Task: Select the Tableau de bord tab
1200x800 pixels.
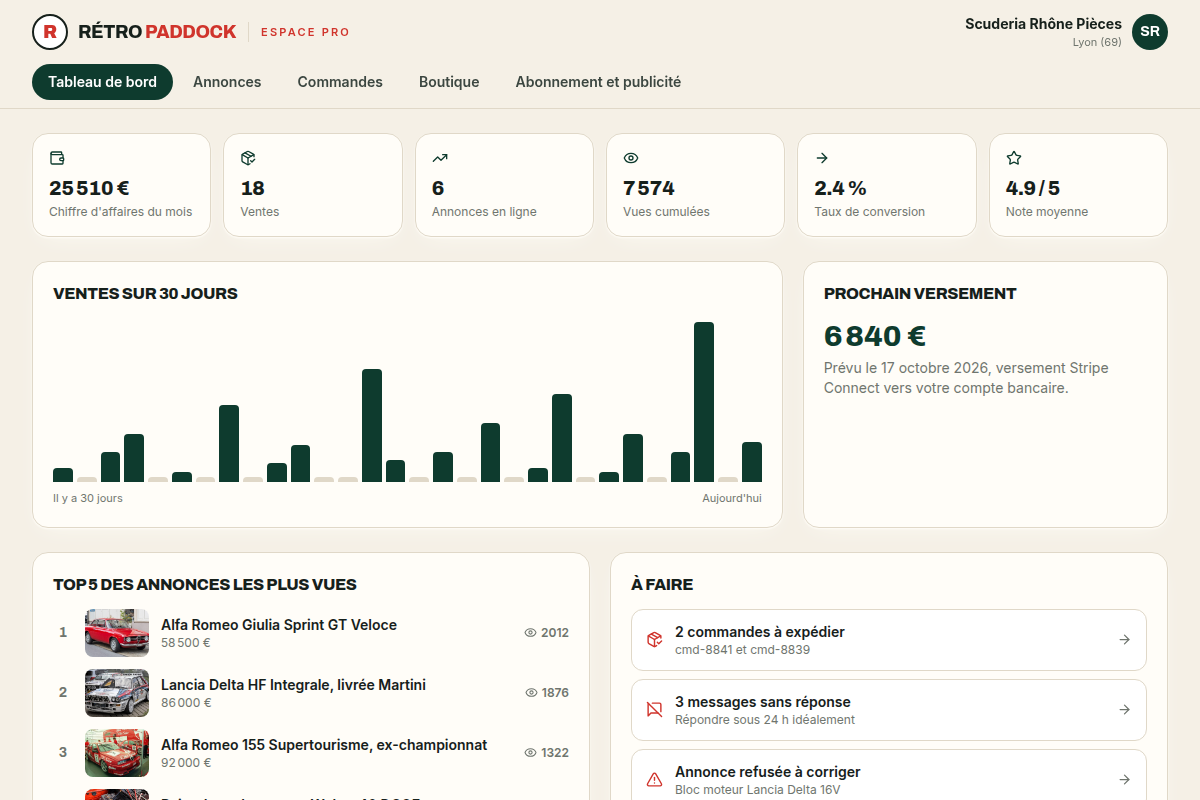Action: point(102,82)
